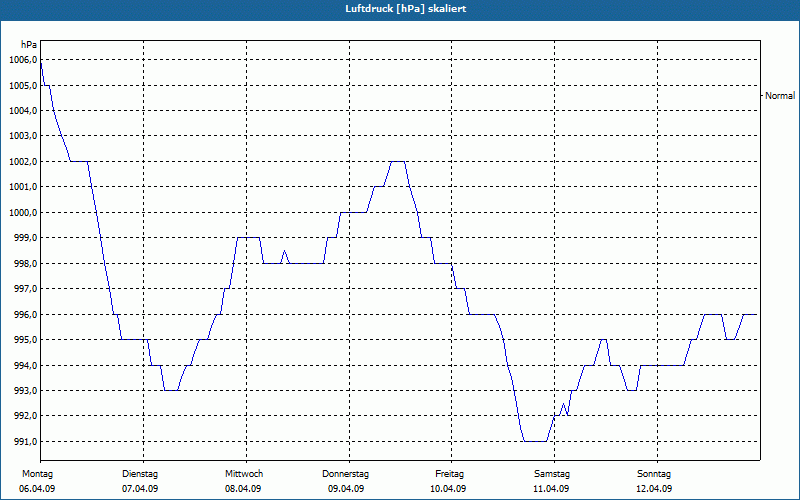This screenshot has height=500, width=800.
Task: Click the 1002,0 axis value
Action: pos(23,162)
